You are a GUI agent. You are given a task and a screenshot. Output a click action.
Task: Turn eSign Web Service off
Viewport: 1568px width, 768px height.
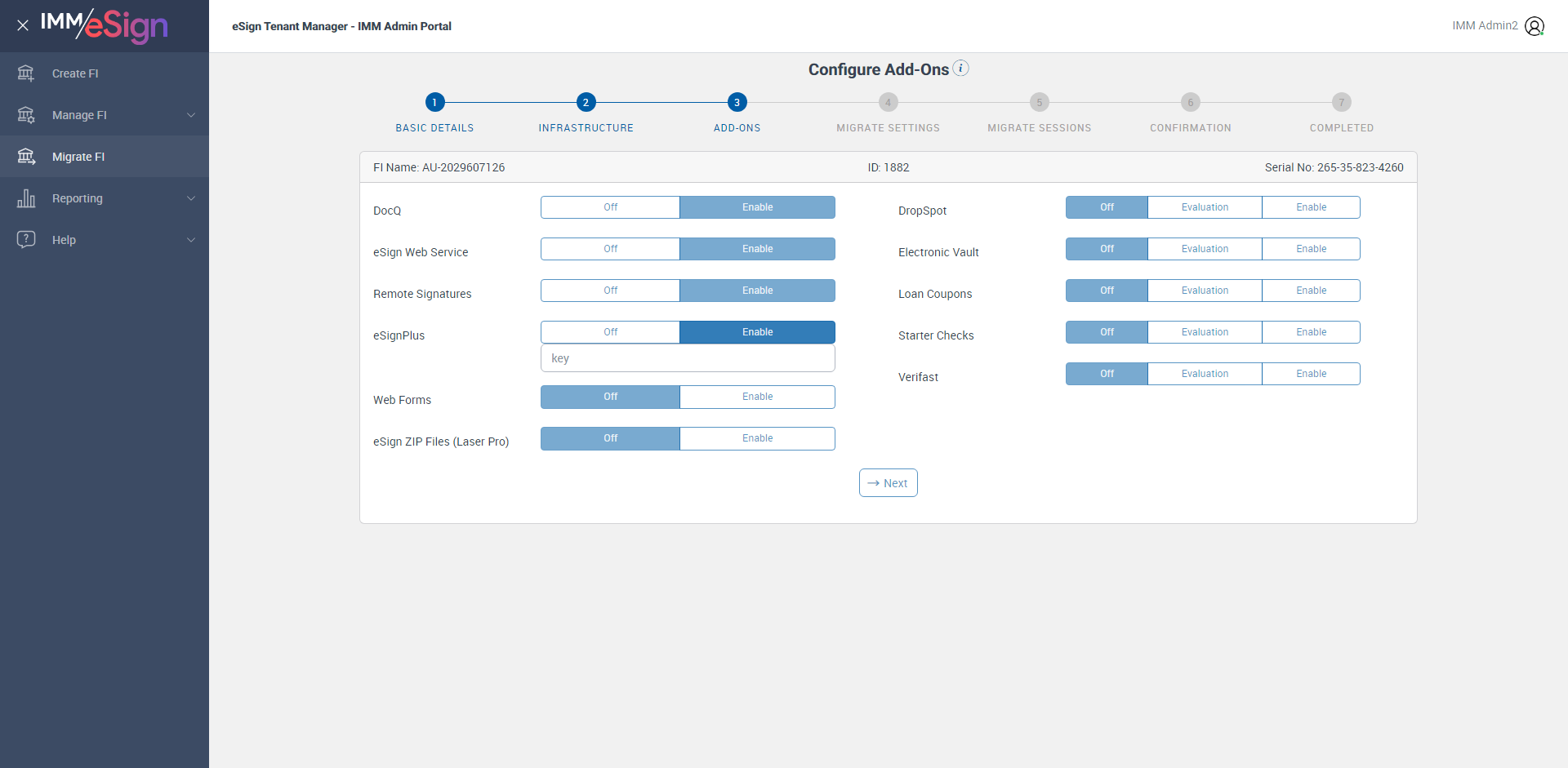(x=610, y=249)
